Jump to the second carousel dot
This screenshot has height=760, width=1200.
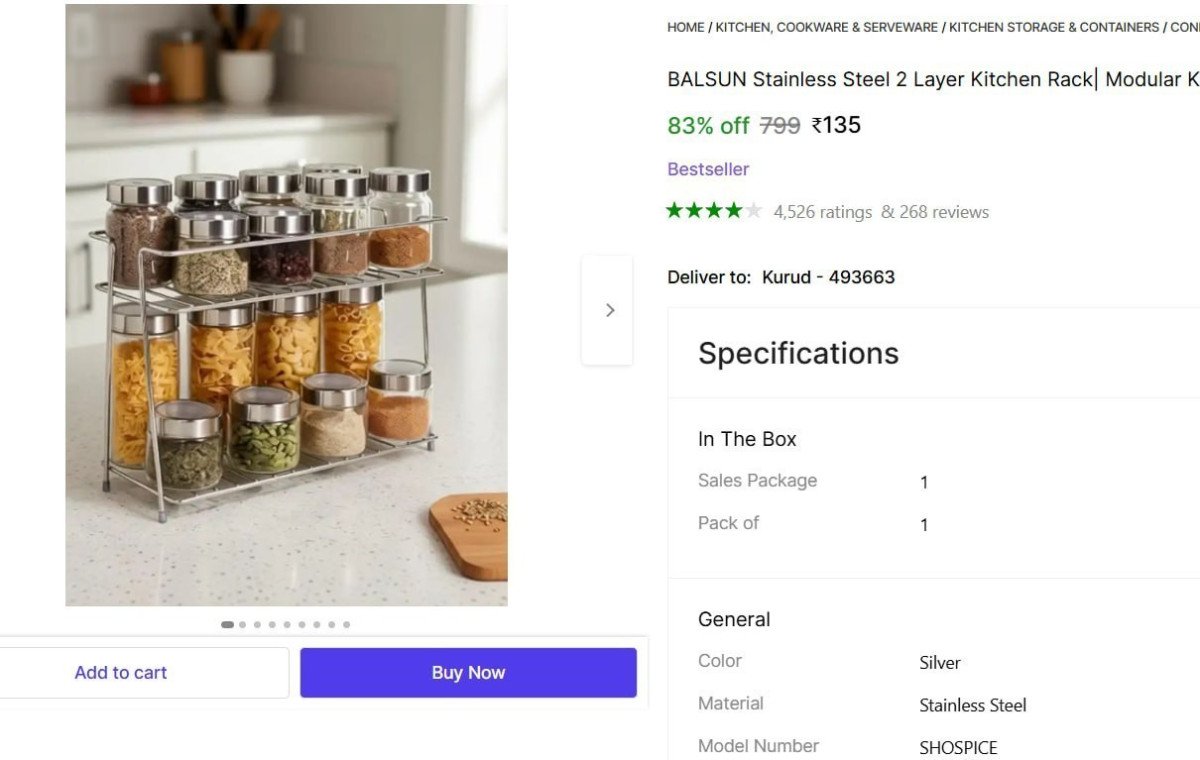[x=242, y=624]
